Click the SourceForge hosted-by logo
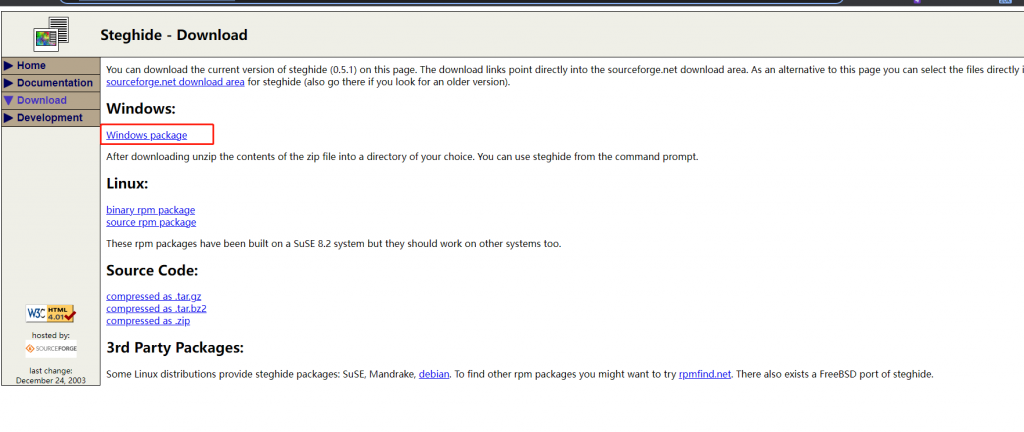 [50, 349]
